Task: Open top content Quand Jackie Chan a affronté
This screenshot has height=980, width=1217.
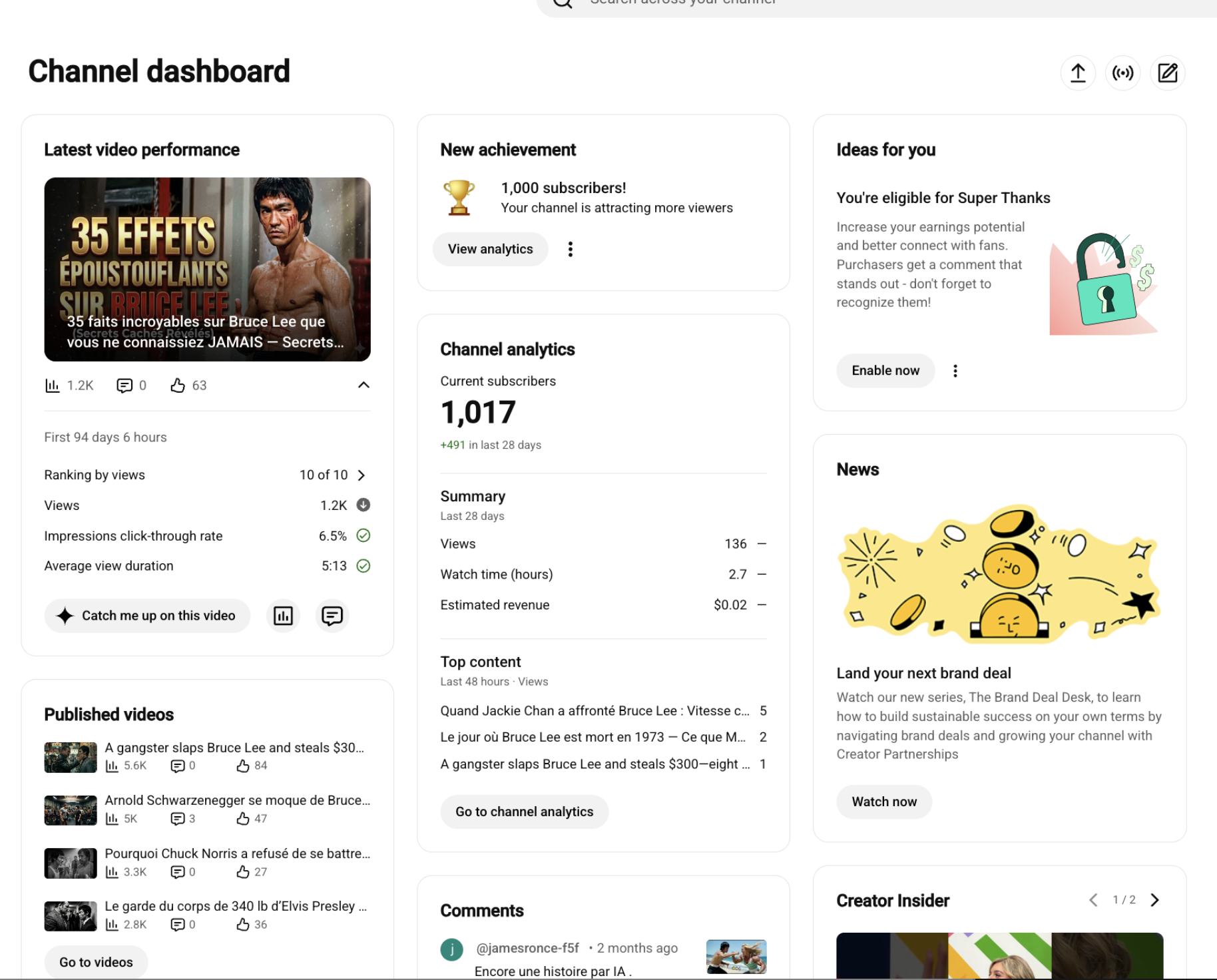Action: point(595,711)
